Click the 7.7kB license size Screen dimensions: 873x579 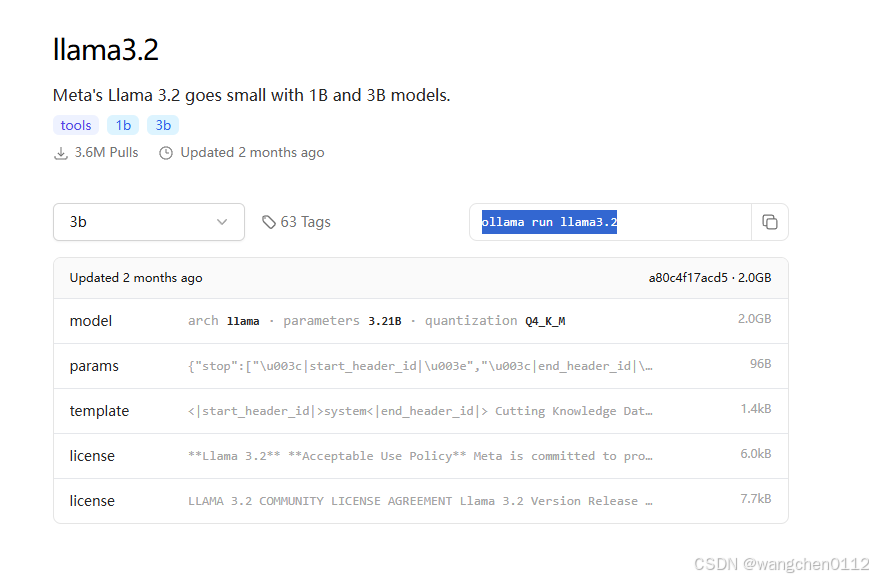click(756, 499)
